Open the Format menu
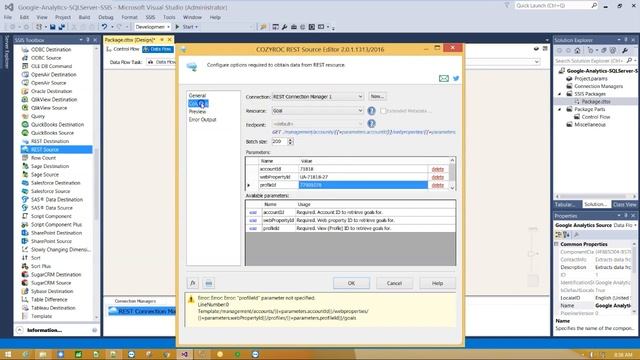The width and height of the screenshot is (640, 360). click(129, 17)
